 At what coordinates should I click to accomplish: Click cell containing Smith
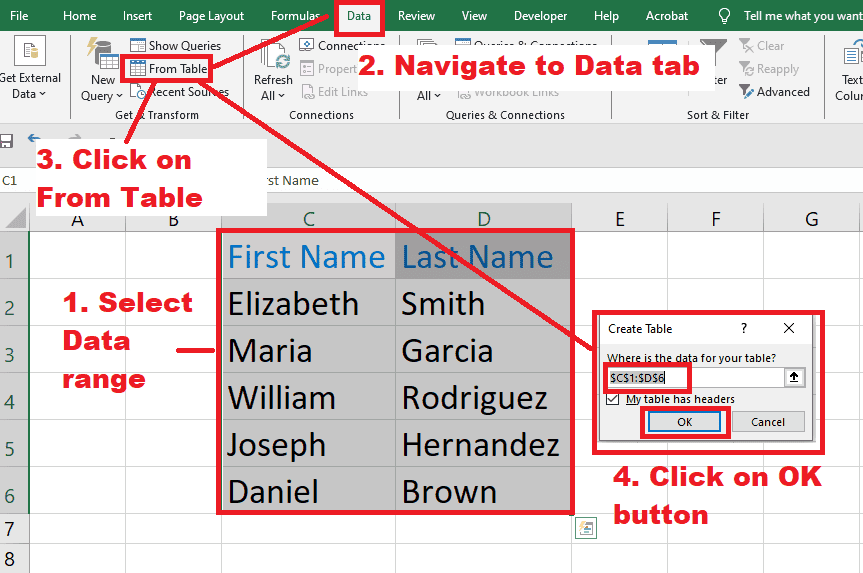[x=483, y=303]
